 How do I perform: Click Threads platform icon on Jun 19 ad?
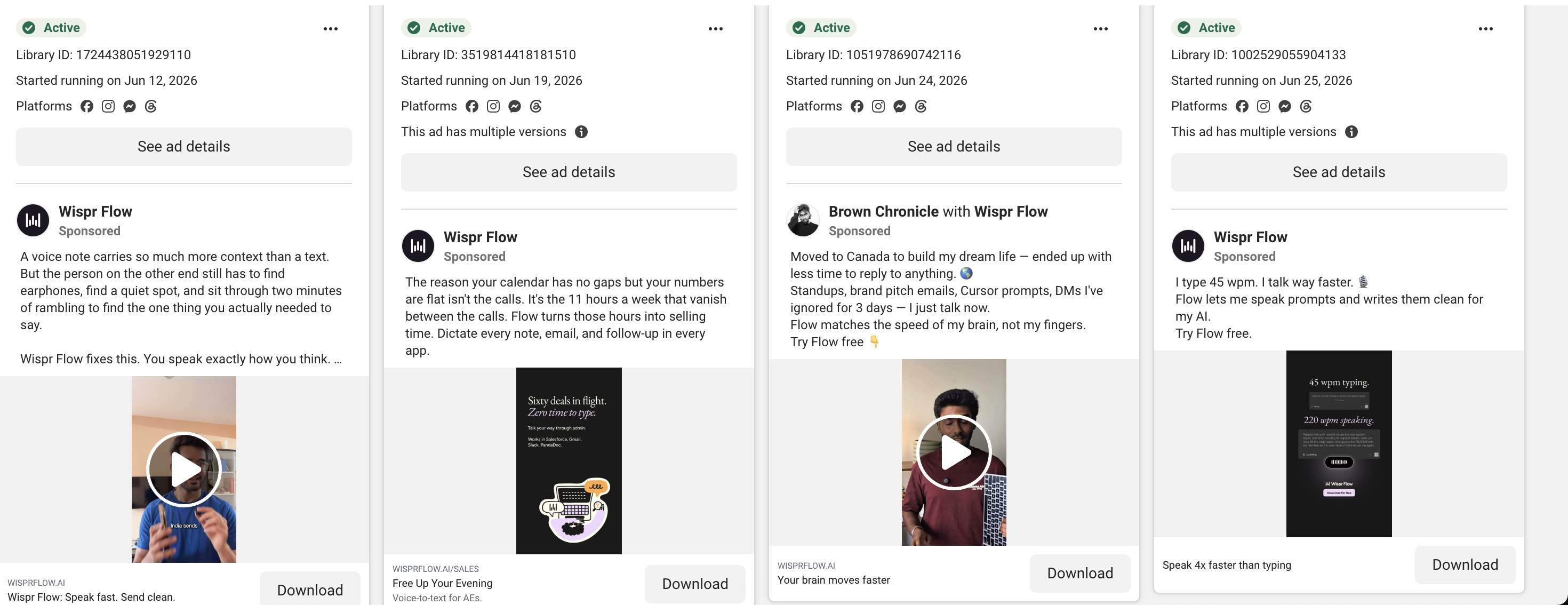[x=535, y=107]
